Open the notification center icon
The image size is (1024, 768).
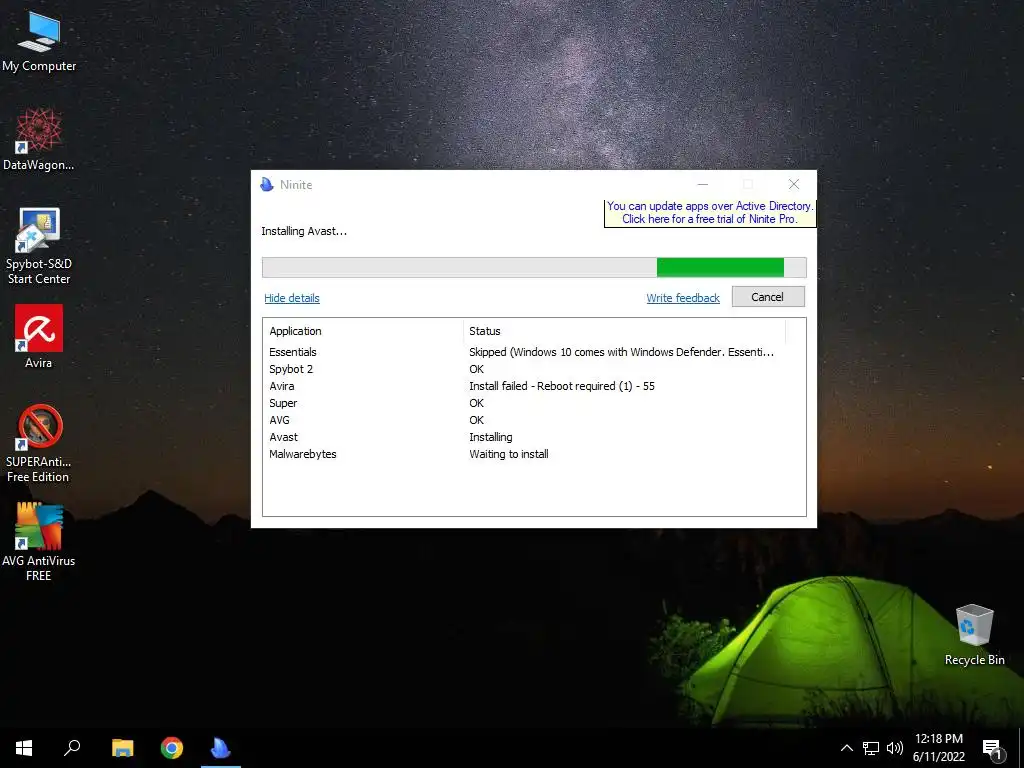pyautogui.click(x=993, y=749)
